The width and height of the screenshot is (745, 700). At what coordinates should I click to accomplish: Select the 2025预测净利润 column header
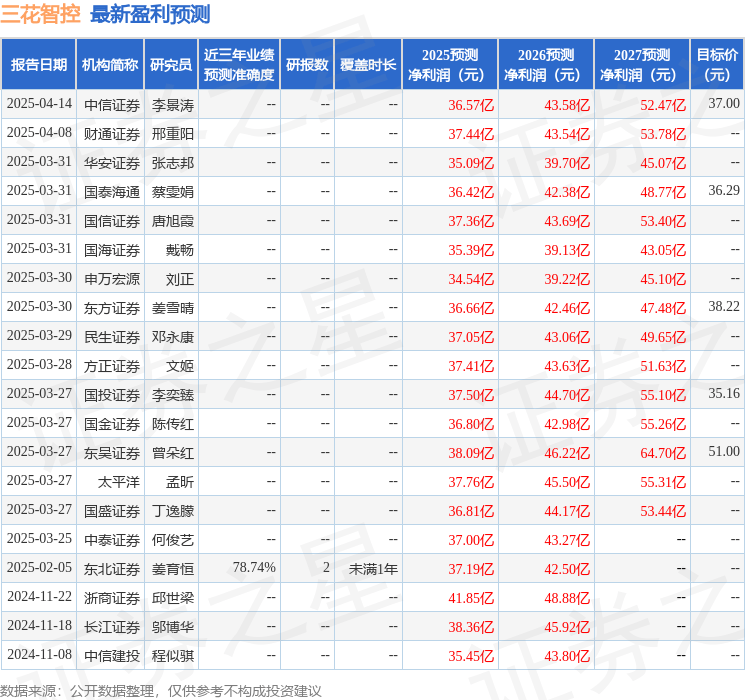[450, 64]
